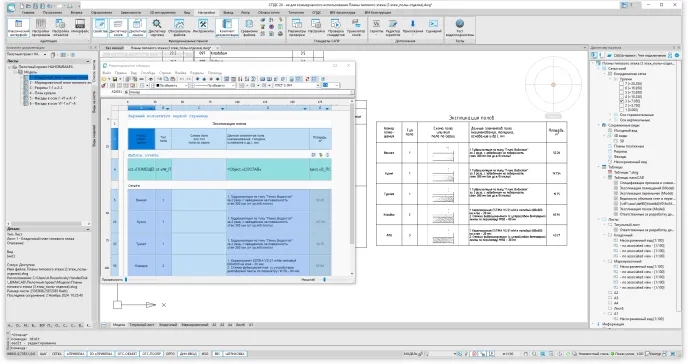Viewport: 688px width, 364px height.
Task: Open the ГОСТ font dropdown in table editor
Action: tap(297, 86)
